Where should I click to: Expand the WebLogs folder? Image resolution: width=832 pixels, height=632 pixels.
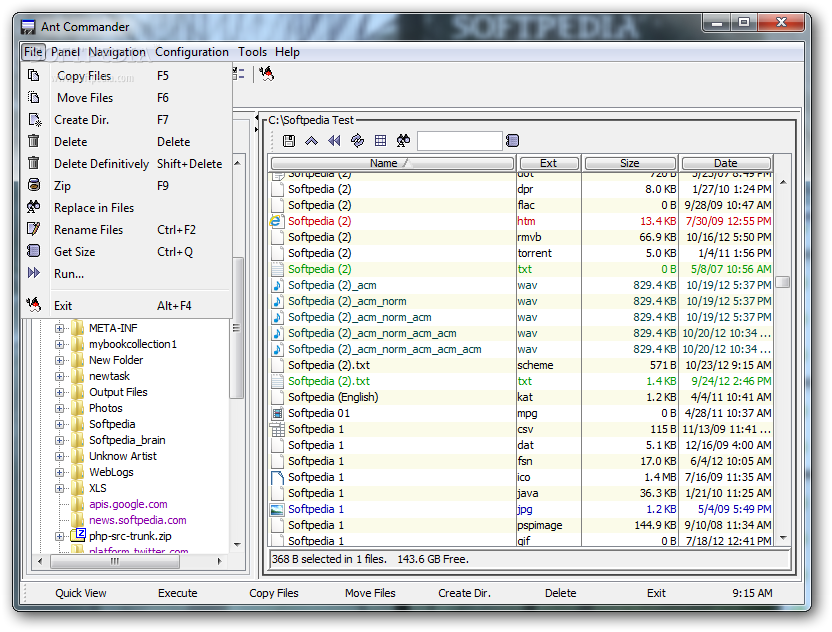click(x=59, y=472)
